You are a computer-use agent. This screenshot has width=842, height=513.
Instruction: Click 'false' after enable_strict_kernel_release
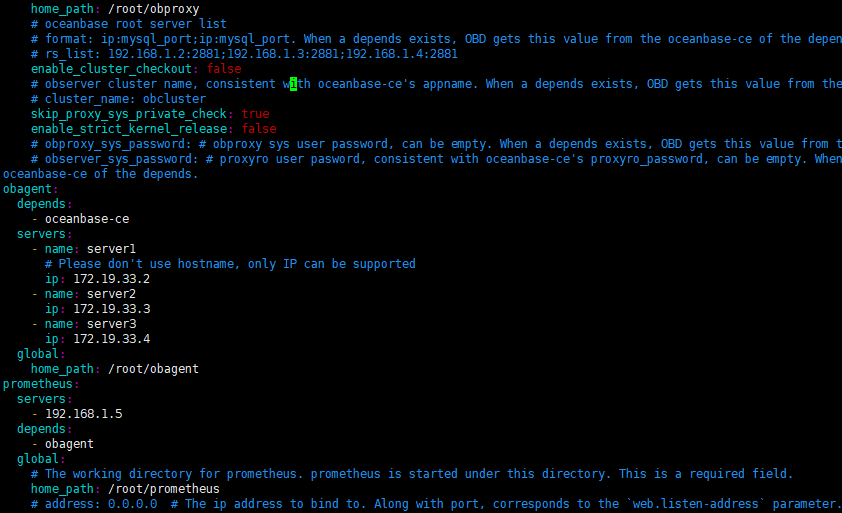(x=259, y=129)
